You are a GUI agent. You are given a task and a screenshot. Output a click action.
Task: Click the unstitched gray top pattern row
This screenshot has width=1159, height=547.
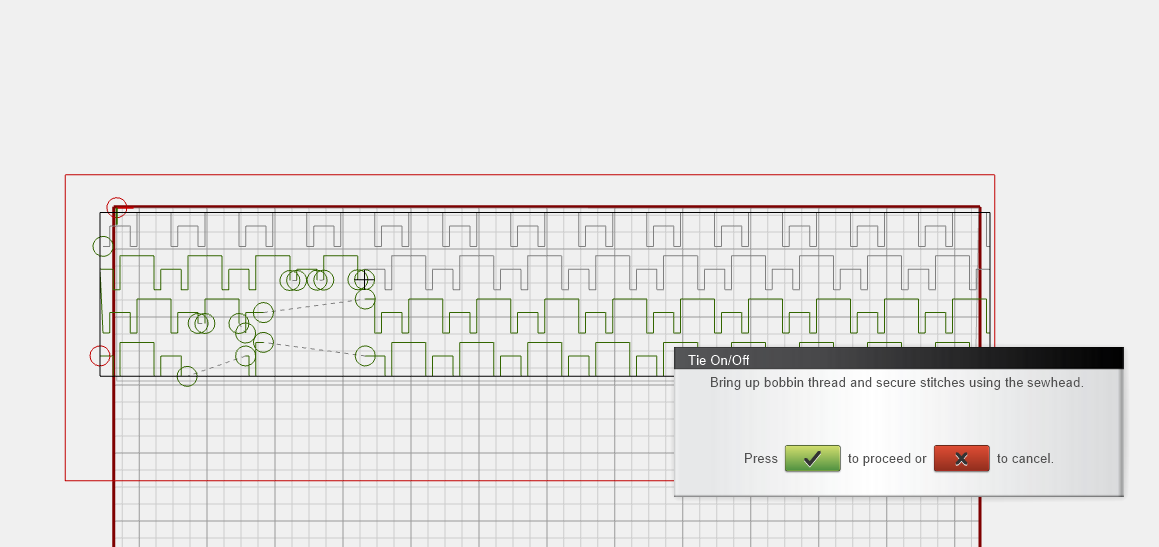tap(600, 235)
